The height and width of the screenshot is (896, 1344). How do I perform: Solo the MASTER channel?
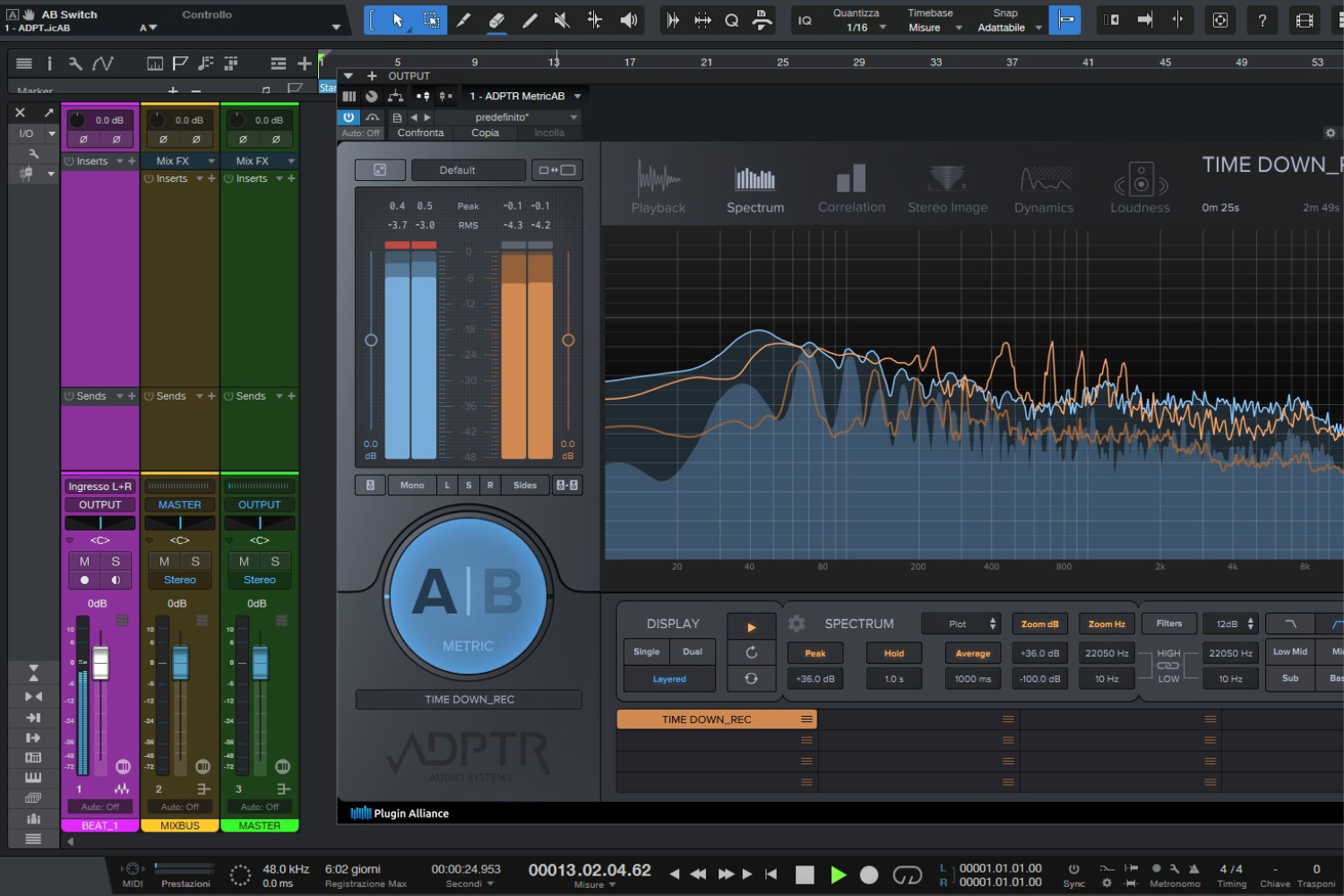(x=273, y=561)
